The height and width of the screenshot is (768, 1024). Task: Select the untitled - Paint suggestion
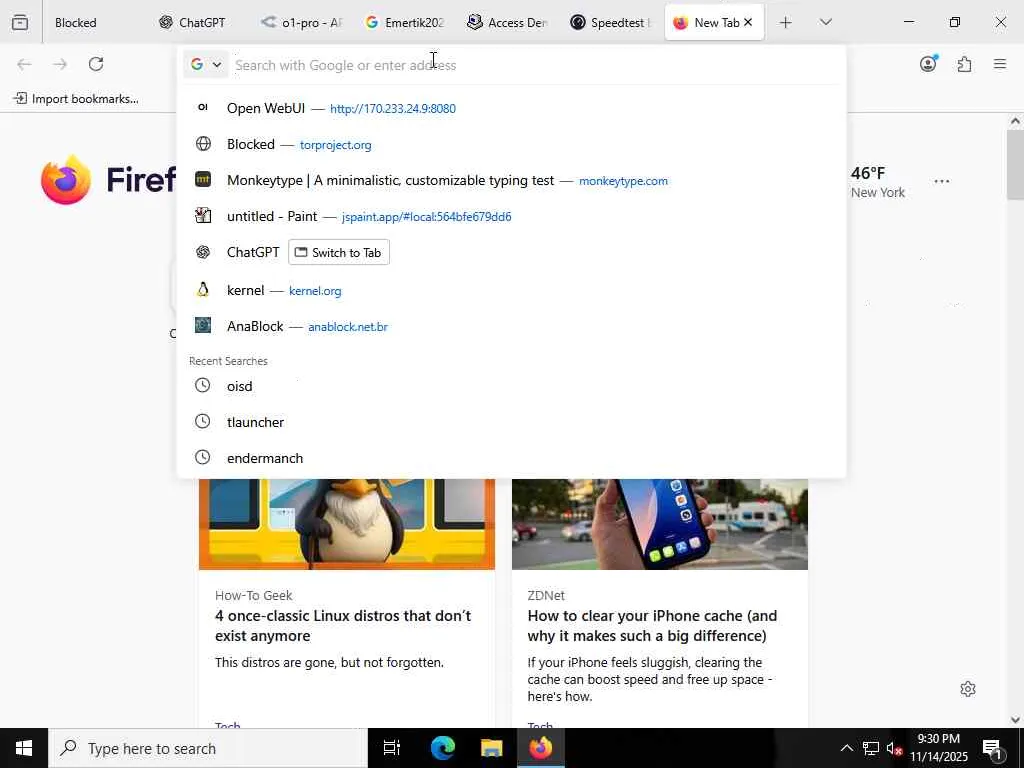tap(511, 216)
